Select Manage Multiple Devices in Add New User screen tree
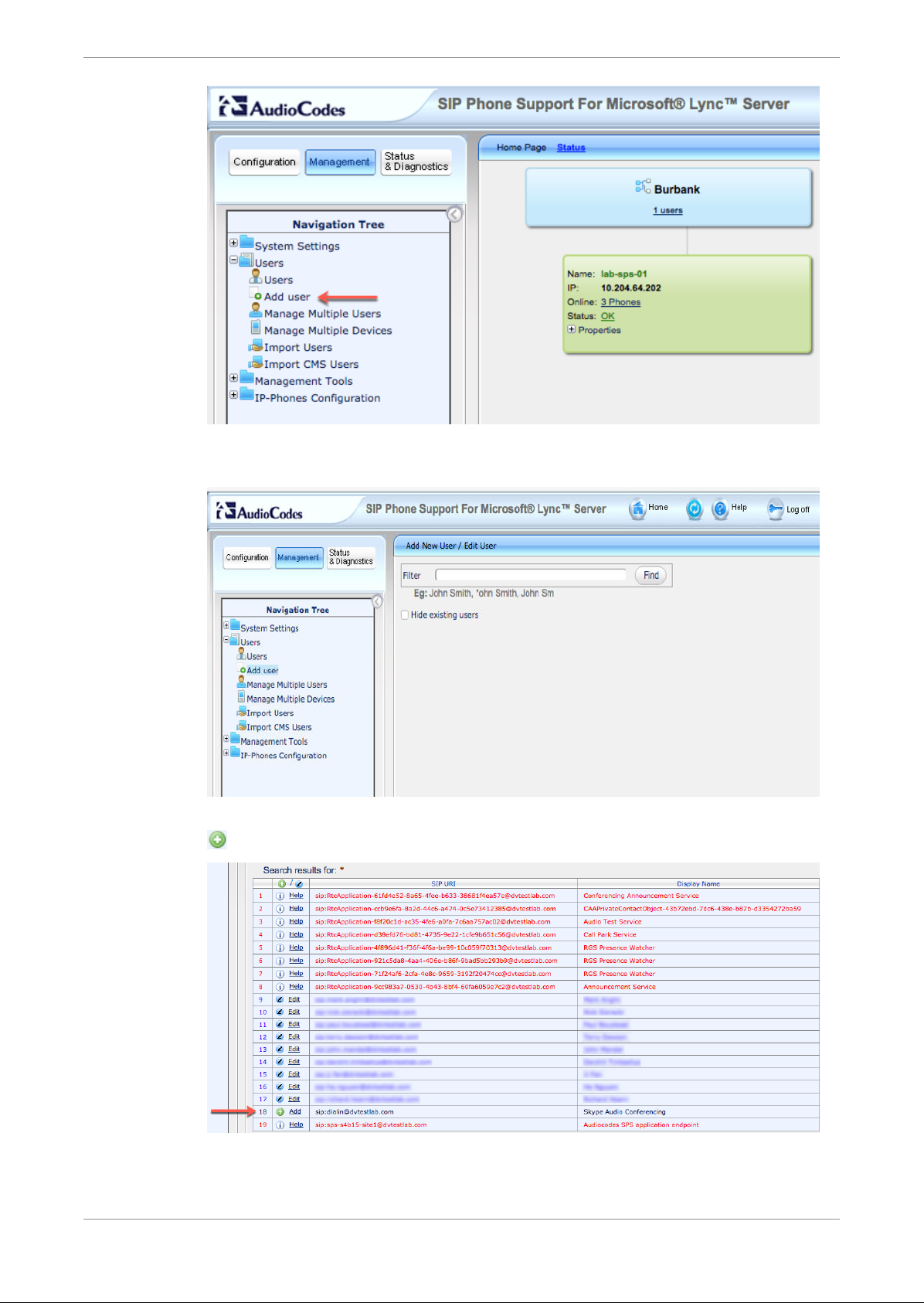 pyautogui.click(x=290, y=699)
